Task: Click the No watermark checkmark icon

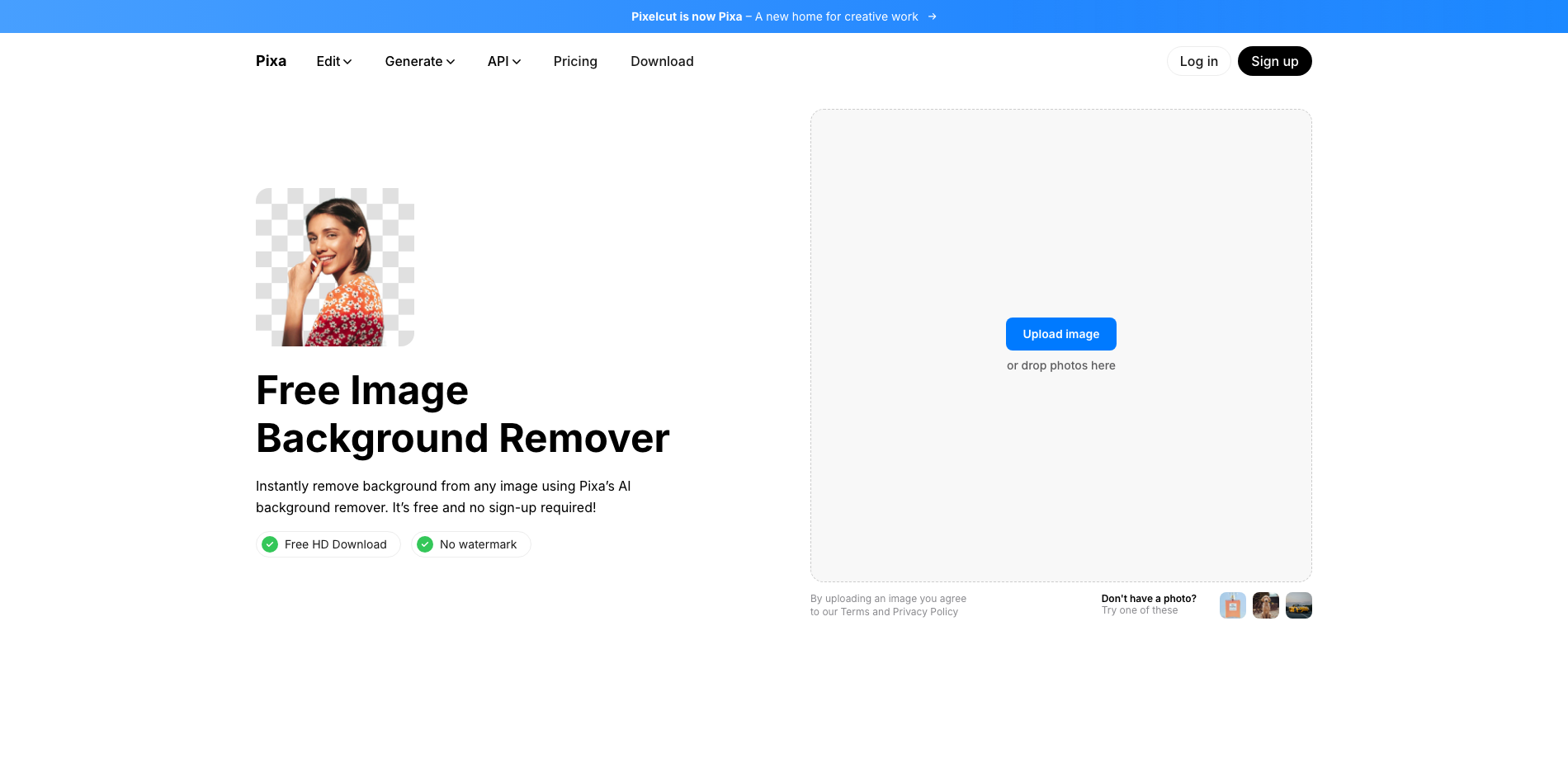Action: 425,544
